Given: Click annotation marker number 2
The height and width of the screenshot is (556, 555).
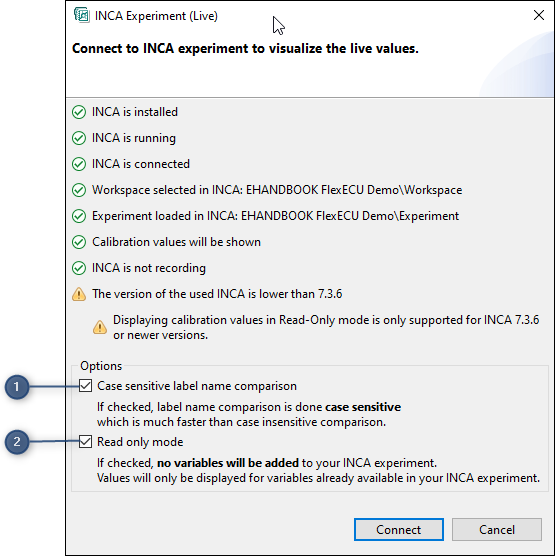Looking at the screenshot, I should point(17,442).
